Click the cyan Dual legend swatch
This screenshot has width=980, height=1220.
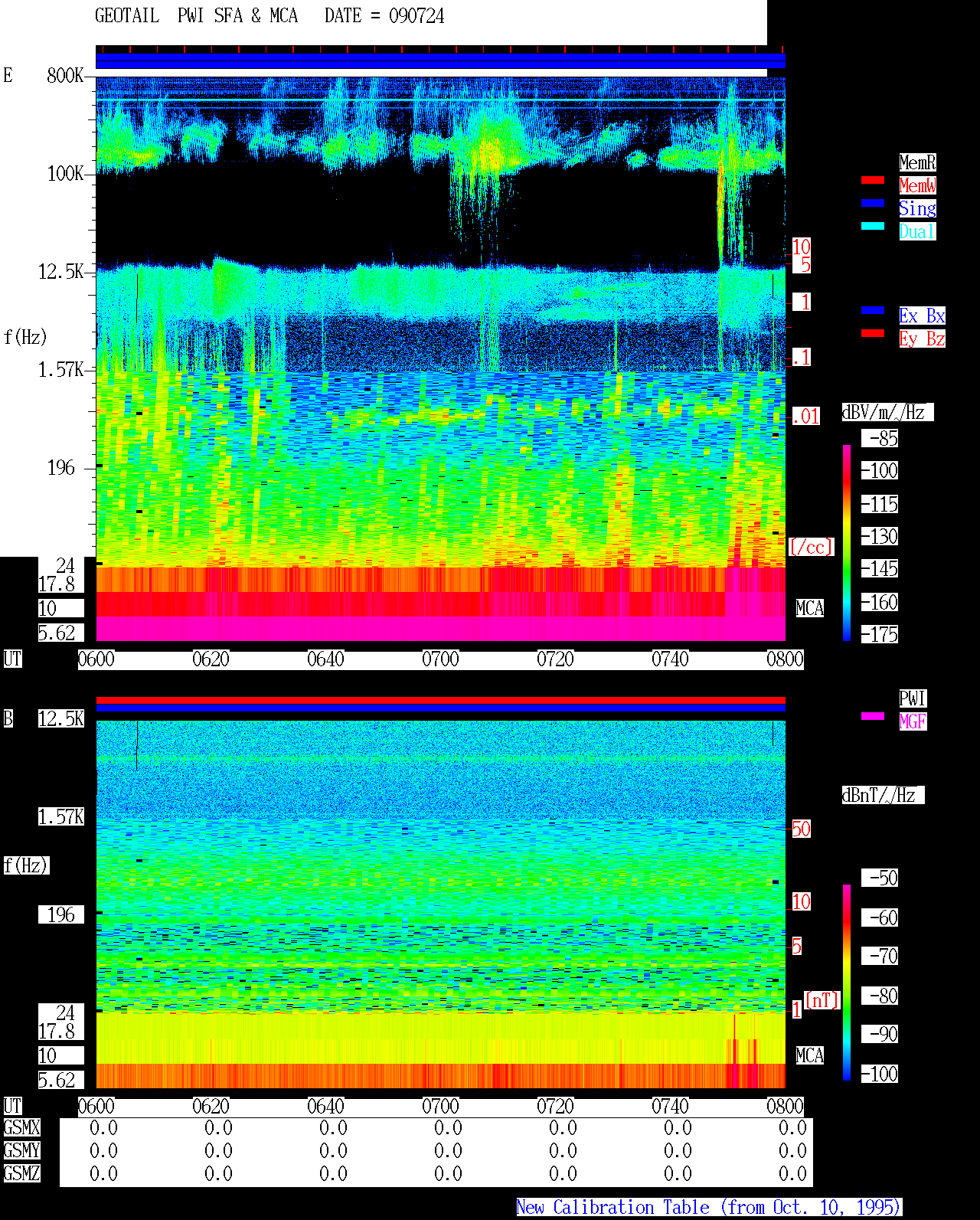873,226
